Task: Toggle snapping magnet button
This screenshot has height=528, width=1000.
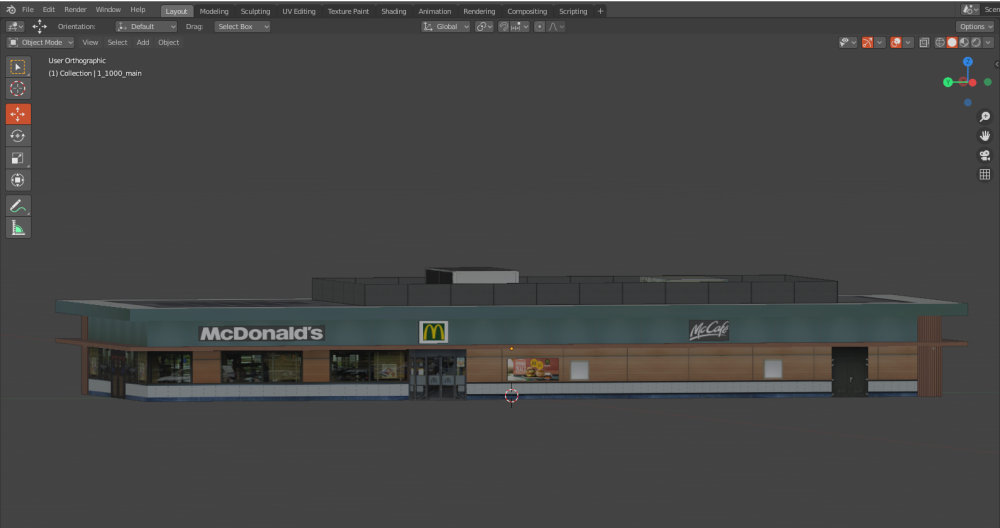Action: 503,27
